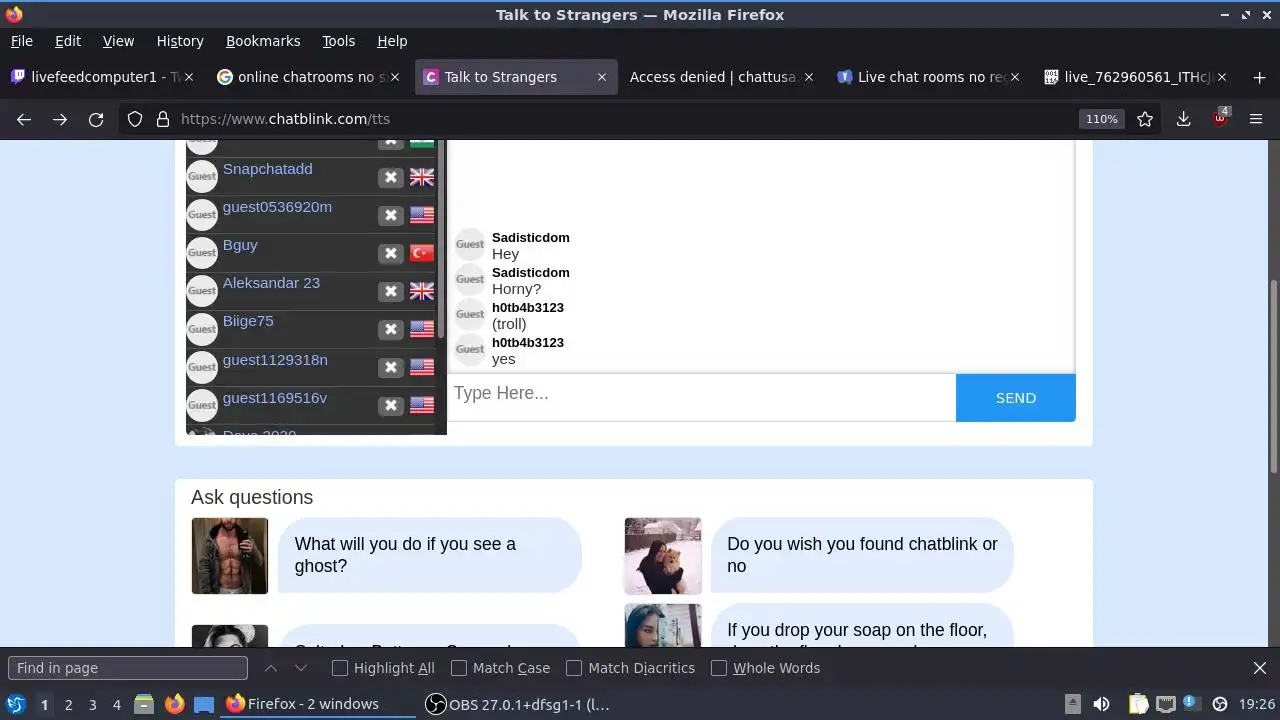Open Biige75 user profile link
Screen dimensions: 1280x720
click(248, 321)
